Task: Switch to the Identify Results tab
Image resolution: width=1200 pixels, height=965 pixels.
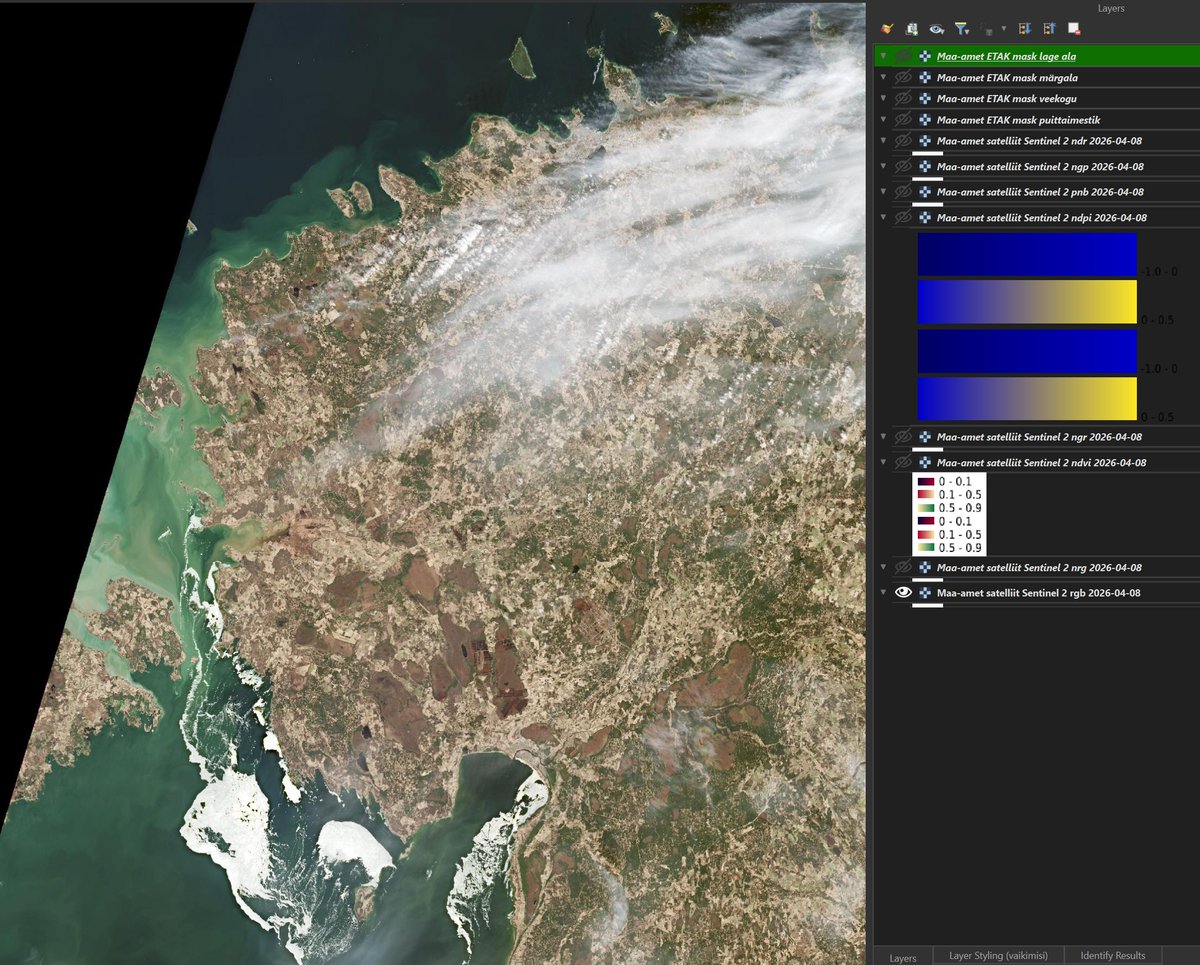Action: (x=1113, y=955)
